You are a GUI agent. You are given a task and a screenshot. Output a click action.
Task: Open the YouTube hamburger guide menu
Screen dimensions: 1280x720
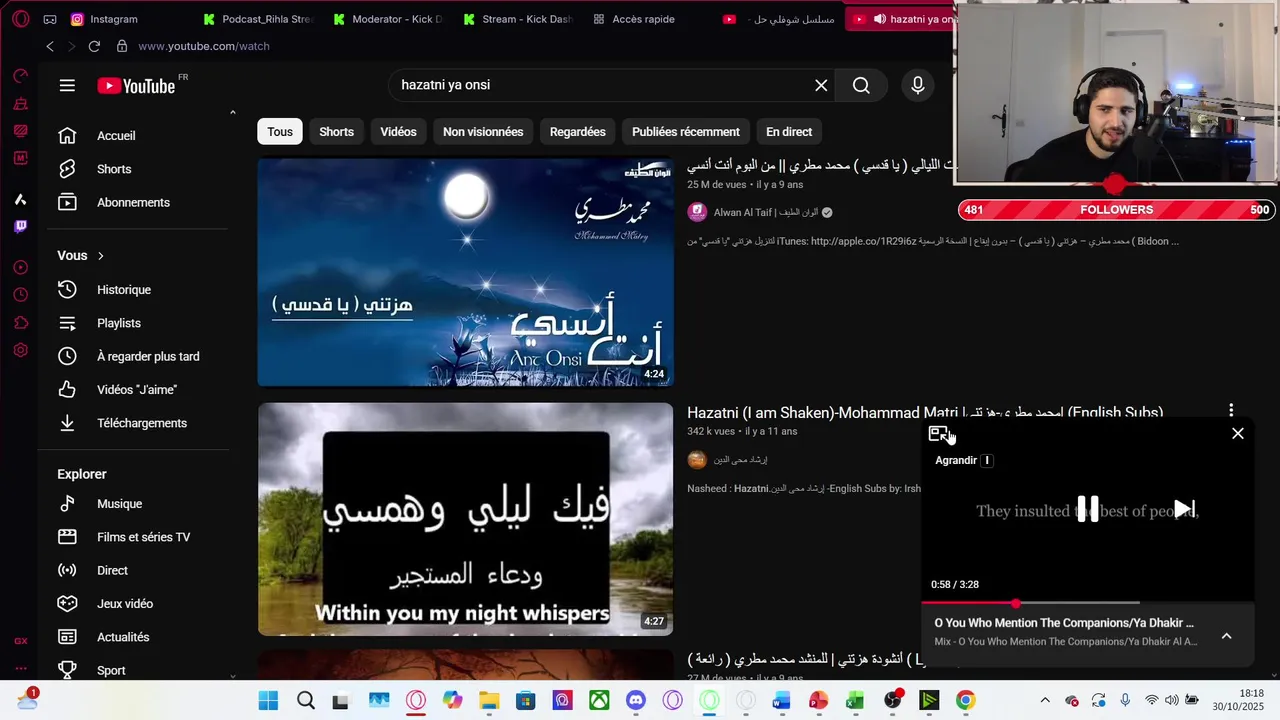pyautogui.click(x=67, y=86)
